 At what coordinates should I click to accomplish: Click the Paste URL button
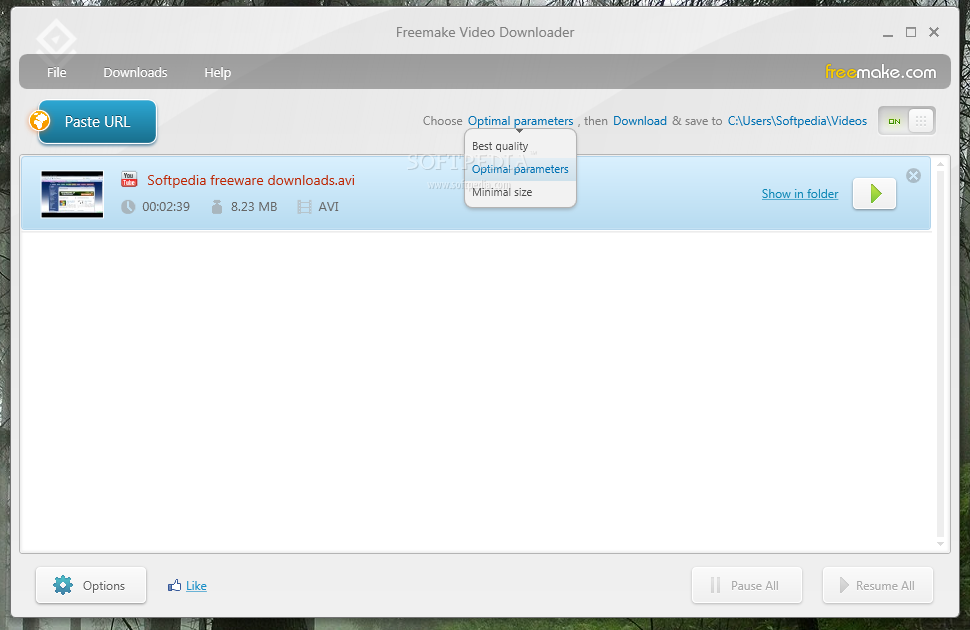97,122
